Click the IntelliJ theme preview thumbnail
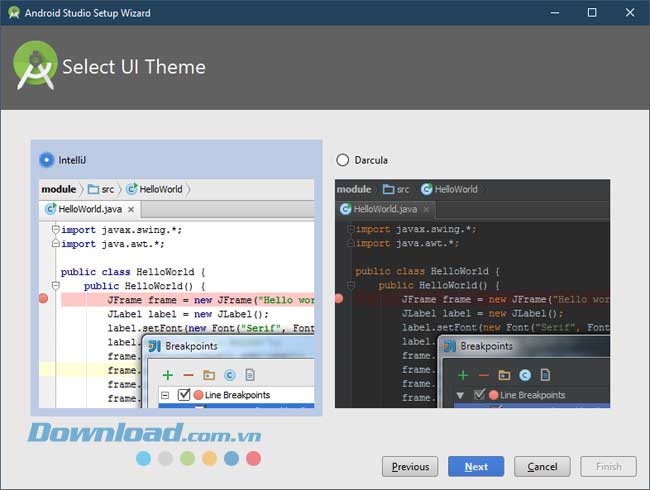 coord(177,294)
